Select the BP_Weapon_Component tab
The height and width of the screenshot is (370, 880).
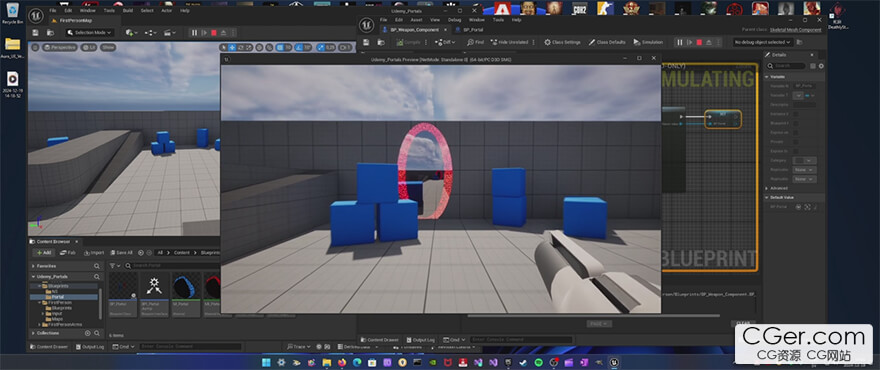point(414,30)
